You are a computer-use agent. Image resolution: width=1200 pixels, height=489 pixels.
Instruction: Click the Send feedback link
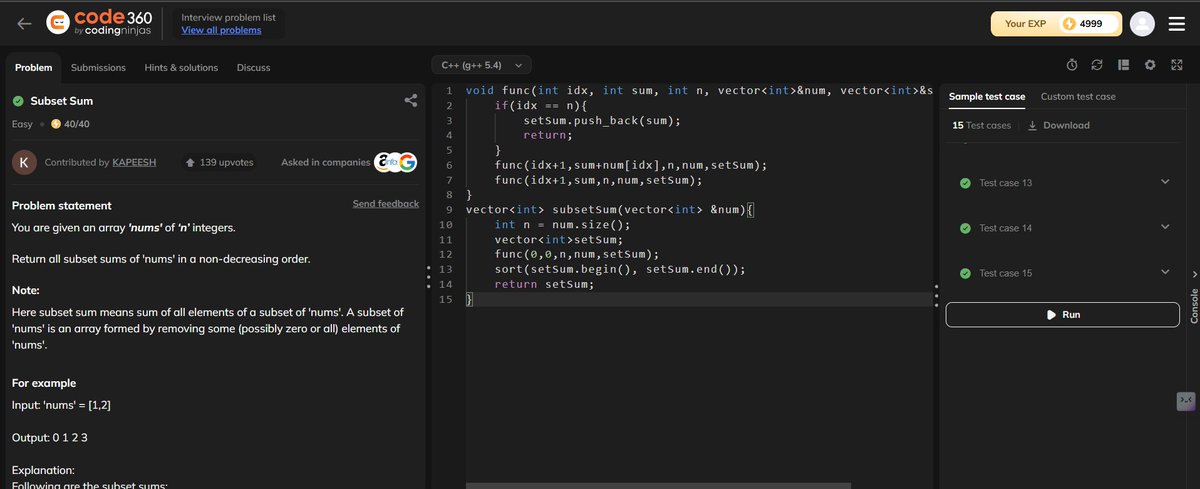[x=386, y=204]
